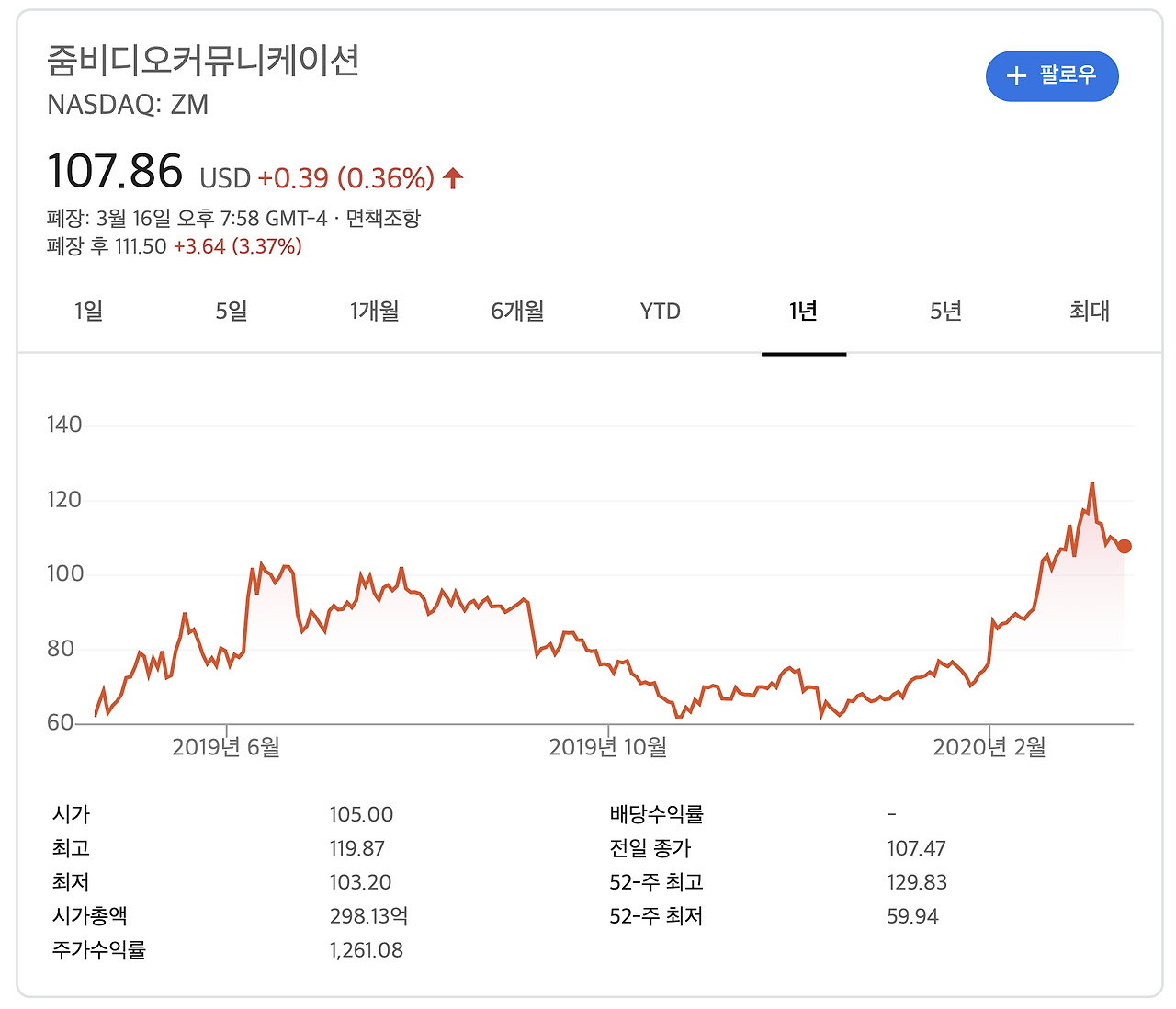Click the 140 y-axis label

click(64, 425)
